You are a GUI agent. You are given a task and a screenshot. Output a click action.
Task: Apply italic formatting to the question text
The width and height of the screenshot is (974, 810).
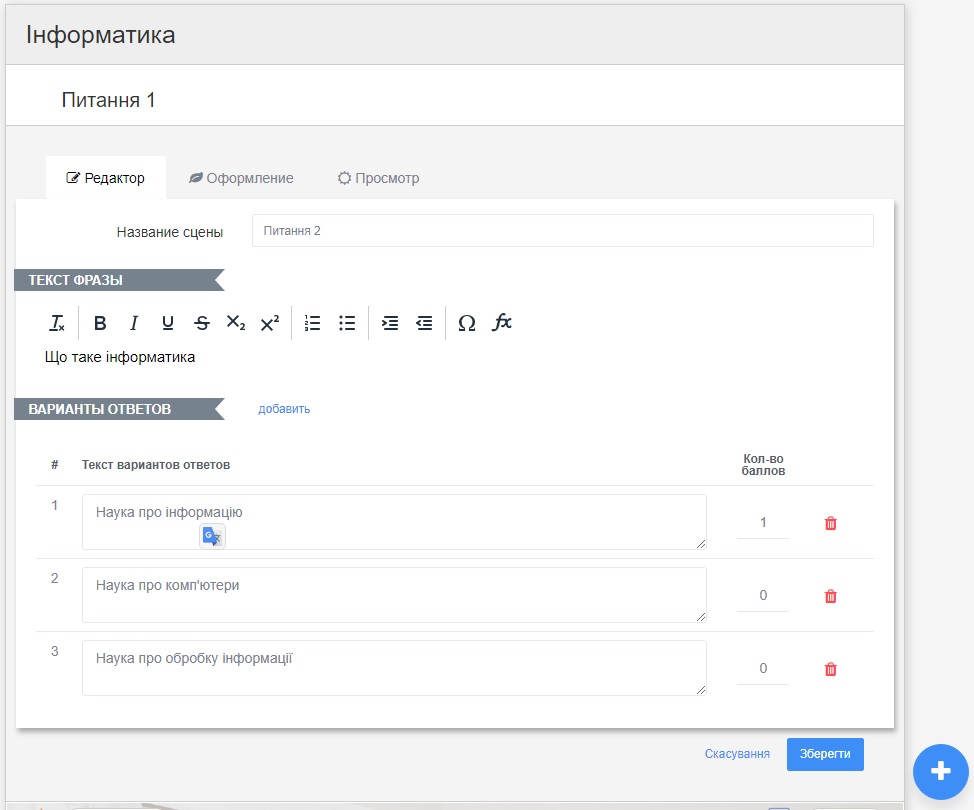tap(134, 322)
